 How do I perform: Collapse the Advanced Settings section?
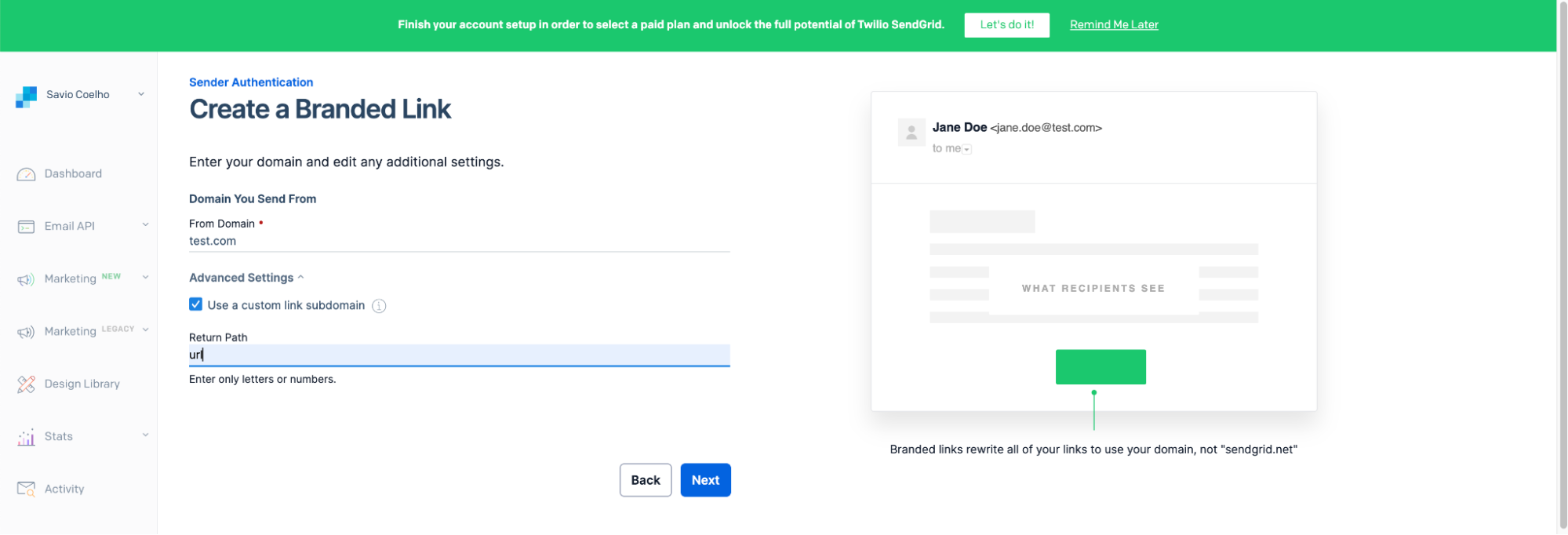click(x=246, y=278)
